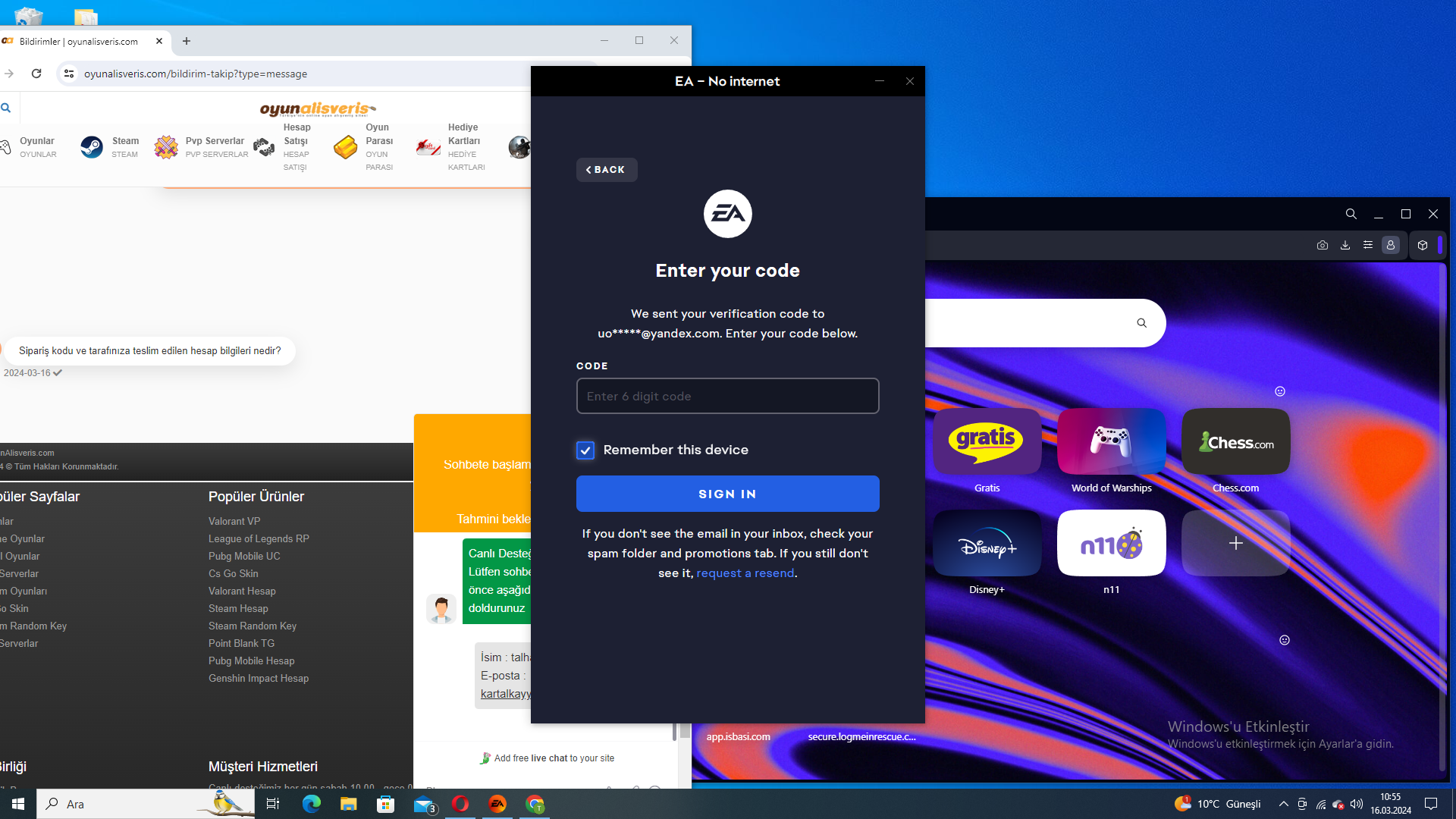The height and width of the screenshot is (819, 1456).
Task: Click the search tabs magnifier in Opera
Action: [x=1351, y=214]
